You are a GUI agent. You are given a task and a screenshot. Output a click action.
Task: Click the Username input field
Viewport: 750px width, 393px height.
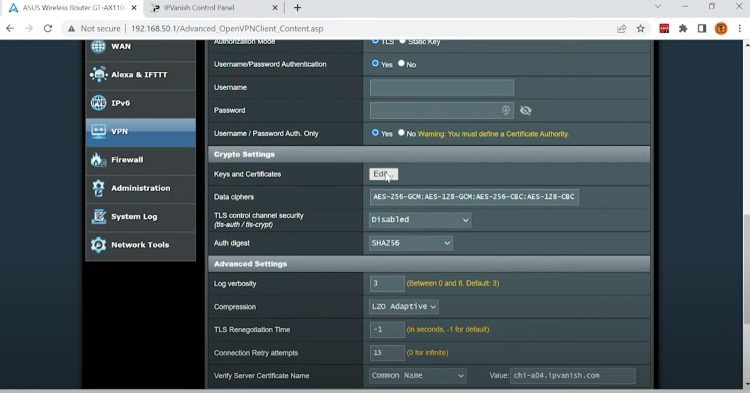pyautogui.click(x=442, y=87)
